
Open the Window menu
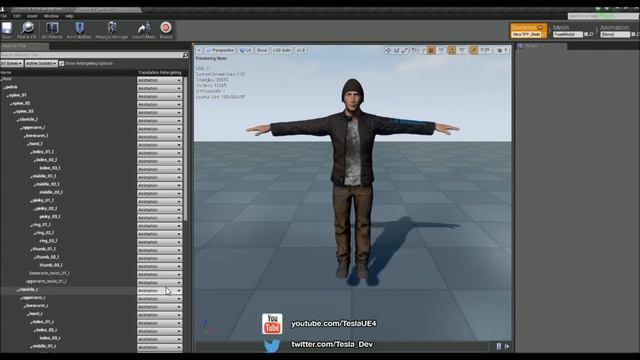point(51,16)
